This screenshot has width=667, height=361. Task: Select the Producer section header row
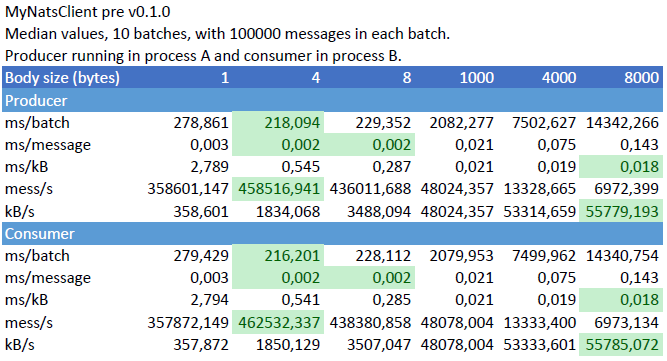click(332, 100)
